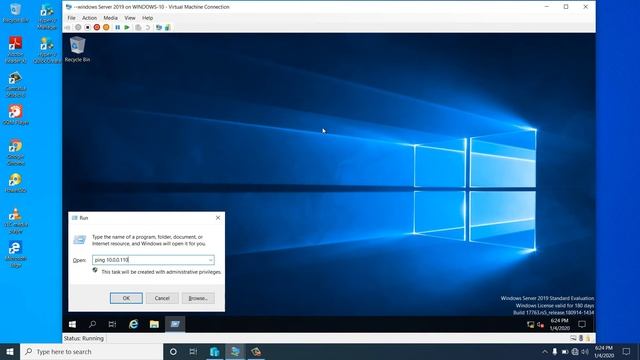Switch to Hyper-V Manager on host taskbar

tap(214, 351)
